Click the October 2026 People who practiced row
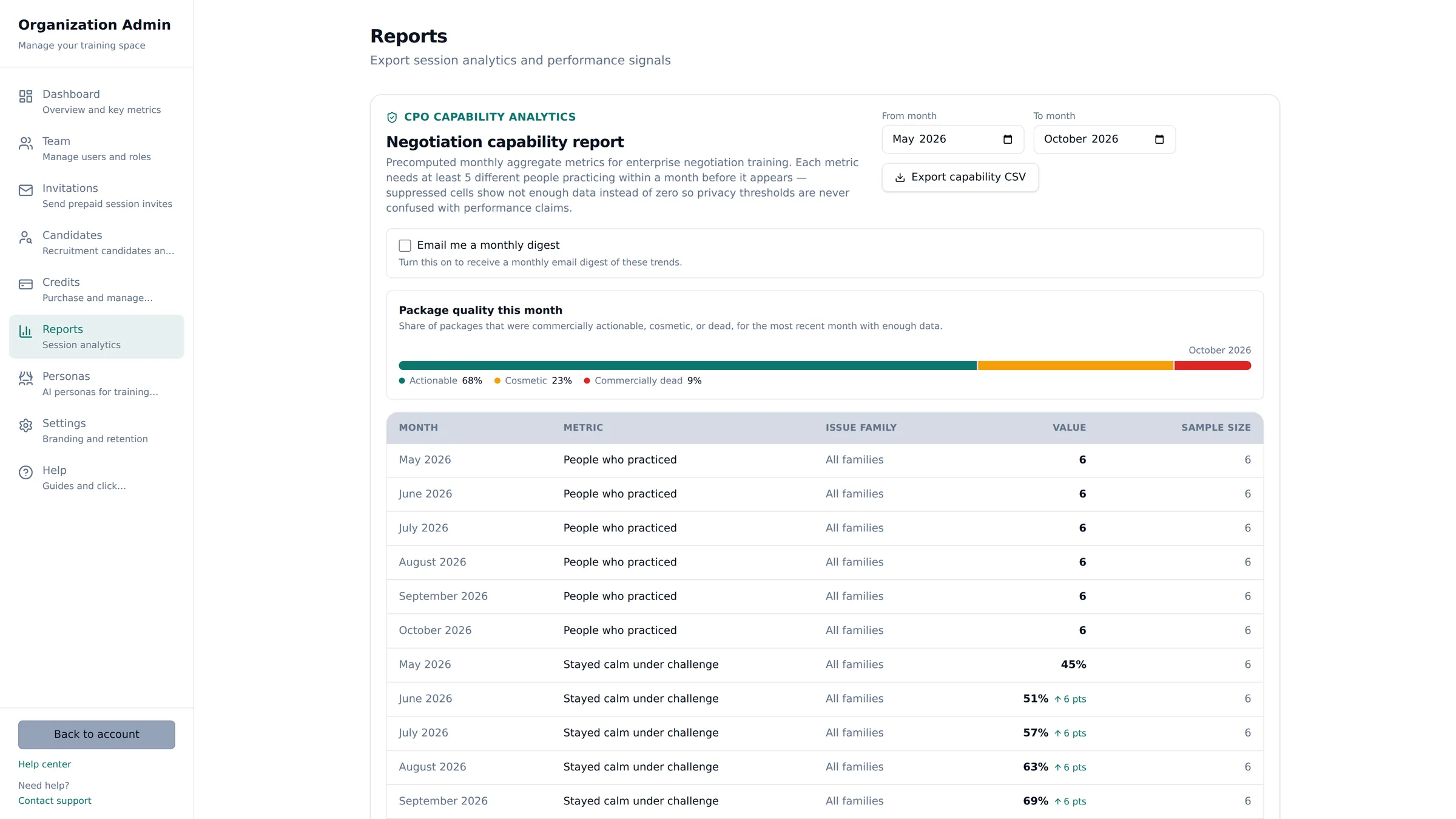This screenshot has width=1456, height=819. click(x=825, y=631)
